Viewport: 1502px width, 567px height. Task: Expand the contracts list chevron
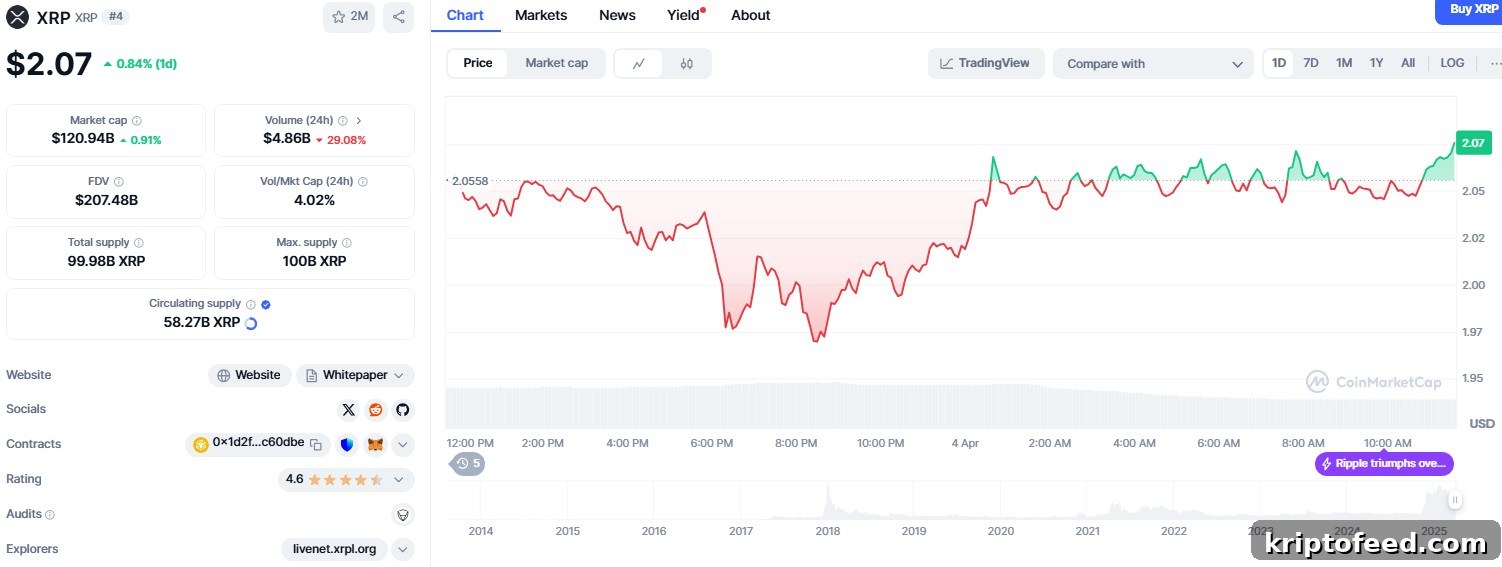pyautogui.click(x=403, y=444)
